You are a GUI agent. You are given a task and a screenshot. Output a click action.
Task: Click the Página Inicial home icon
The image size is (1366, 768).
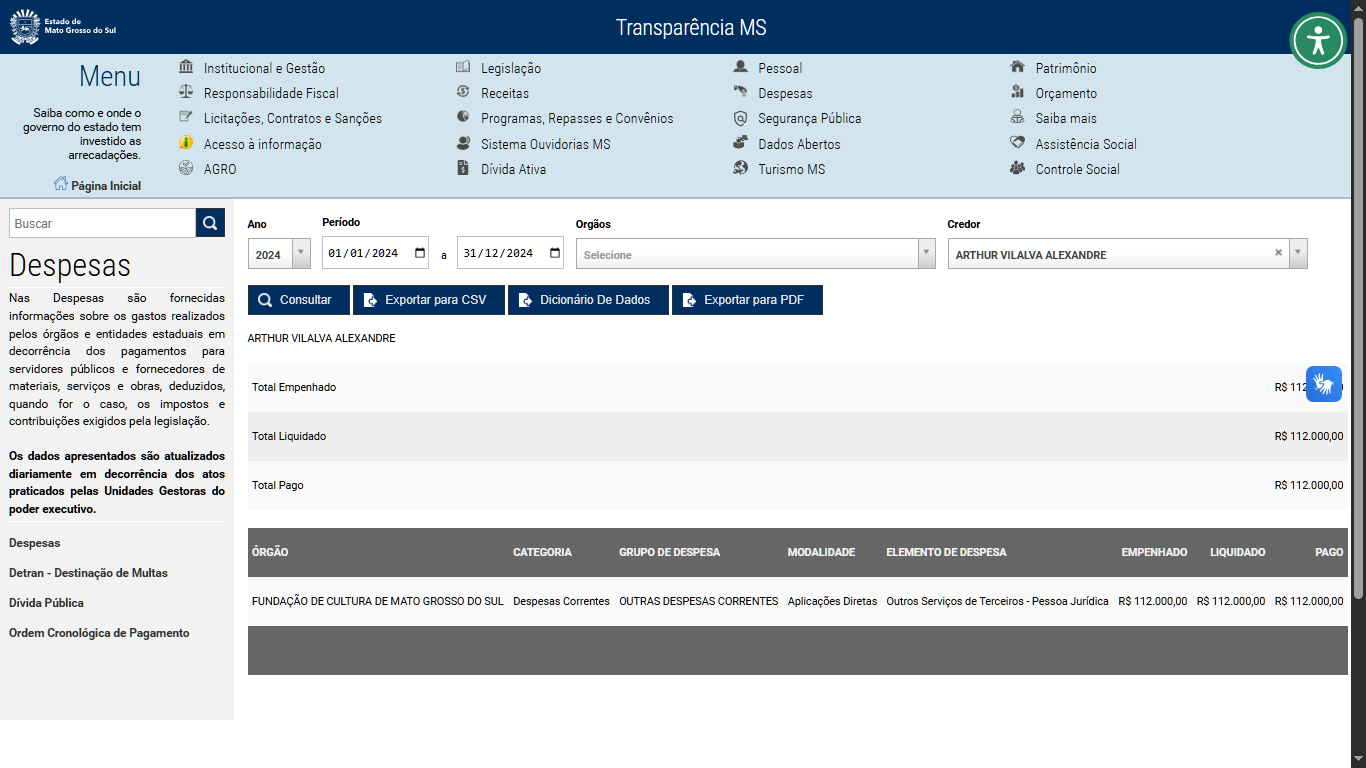click(x=61, y=184)
